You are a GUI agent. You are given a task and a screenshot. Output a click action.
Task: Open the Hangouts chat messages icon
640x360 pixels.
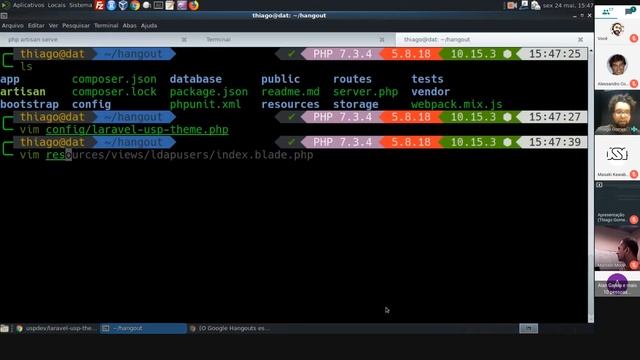tap(630, 11)
